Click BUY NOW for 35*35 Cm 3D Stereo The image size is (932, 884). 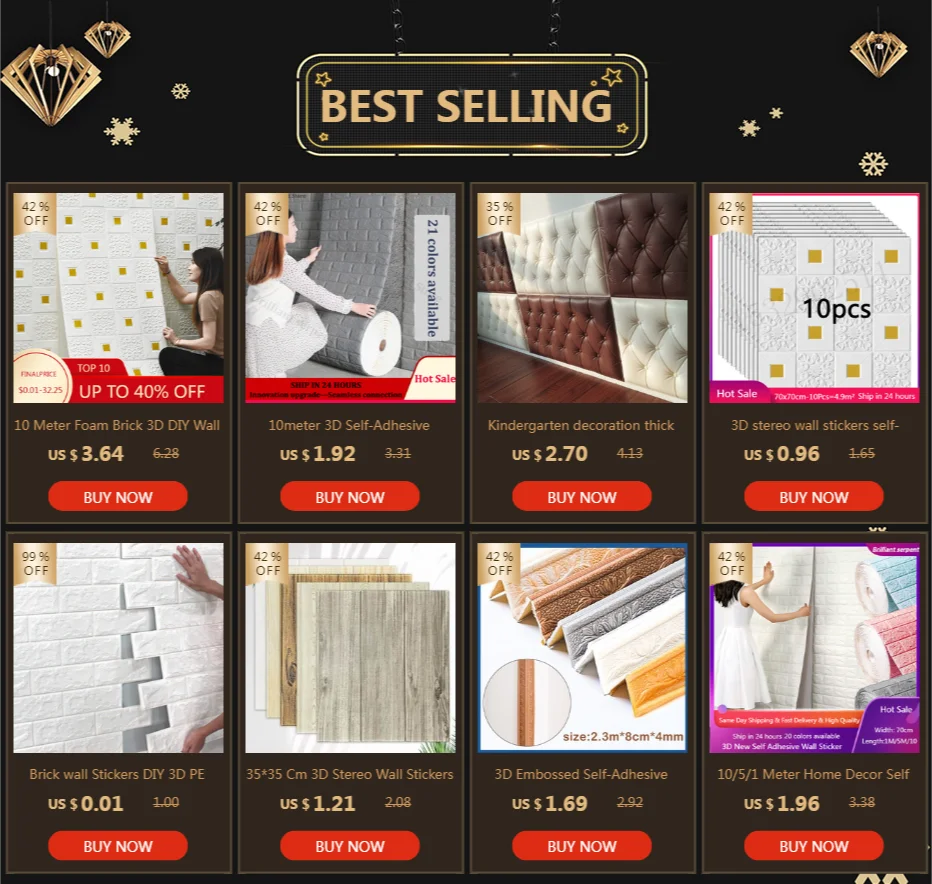coord(350,845)
